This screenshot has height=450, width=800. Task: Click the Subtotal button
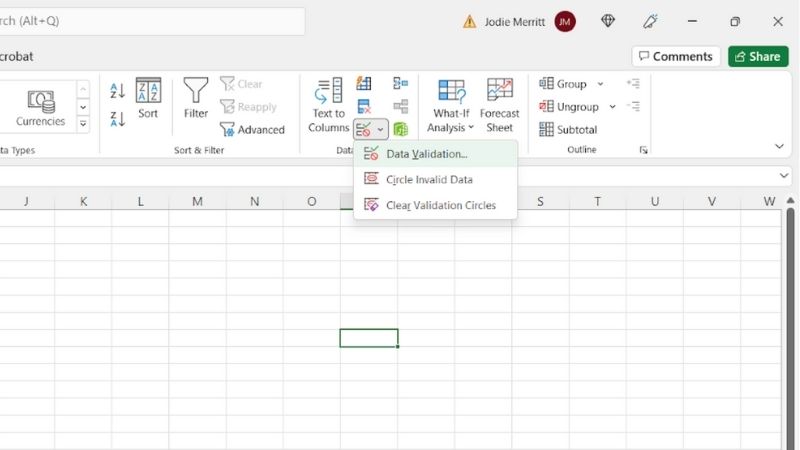(568, 129)
